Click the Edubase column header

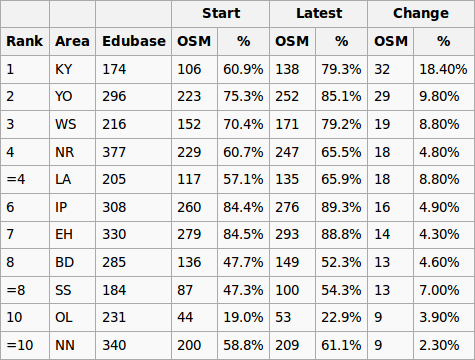134,41
